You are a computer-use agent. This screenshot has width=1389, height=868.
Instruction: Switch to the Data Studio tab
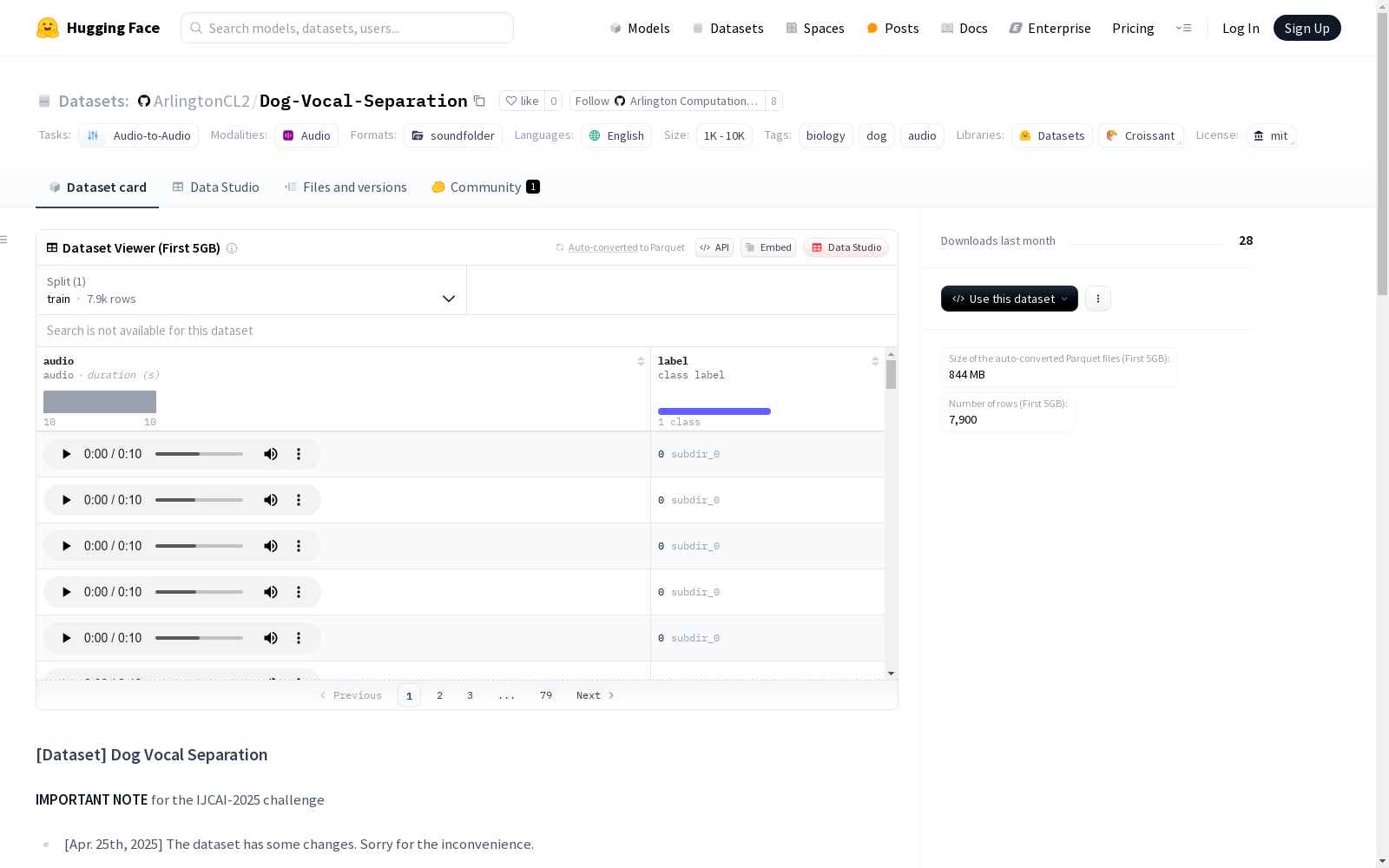point(216,187)
